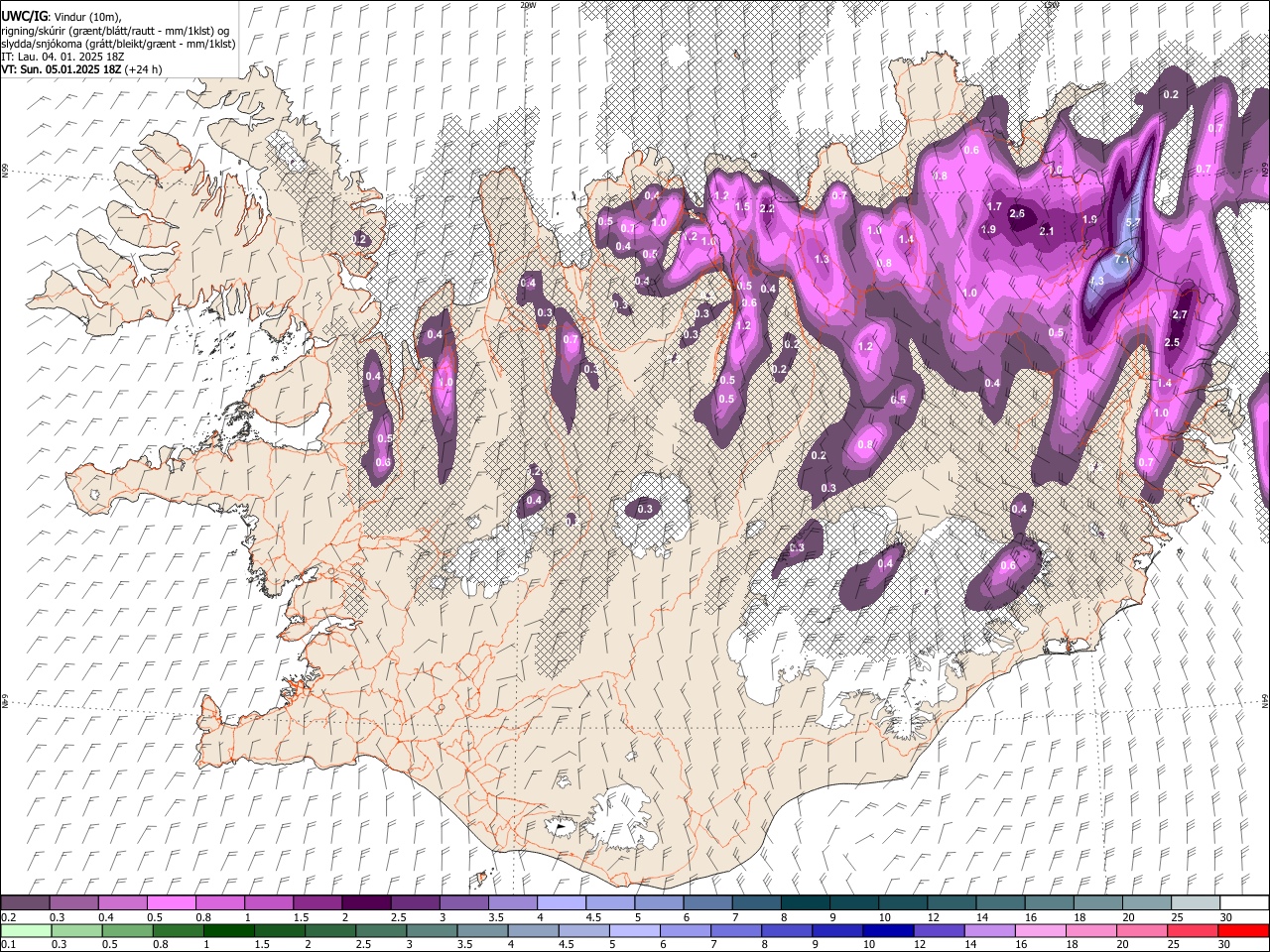Click the pale green 0.1–0.3 lower legend swatch
This screenshot has height=952, width=1270.
point(26,931)
